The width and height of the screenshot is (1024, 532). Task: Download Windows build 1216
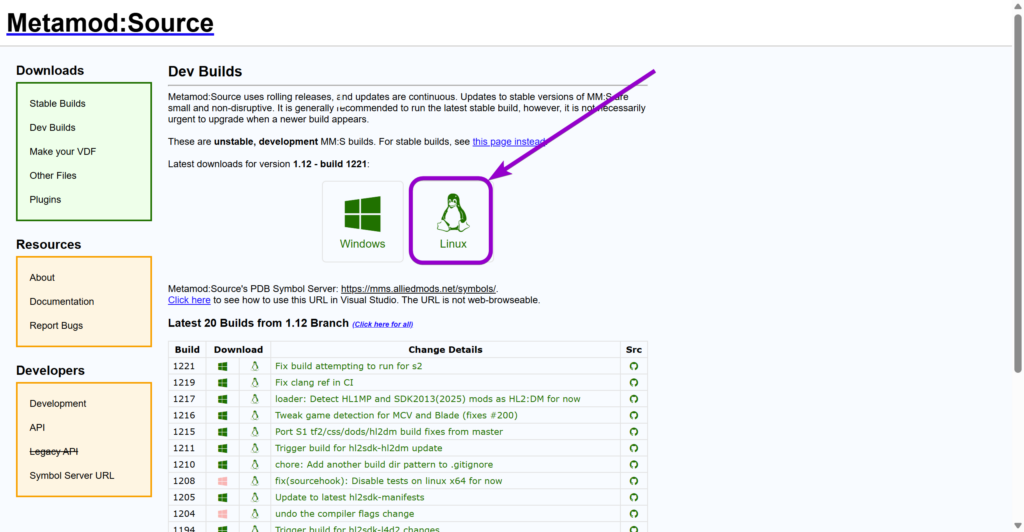(x=223, y=415)
